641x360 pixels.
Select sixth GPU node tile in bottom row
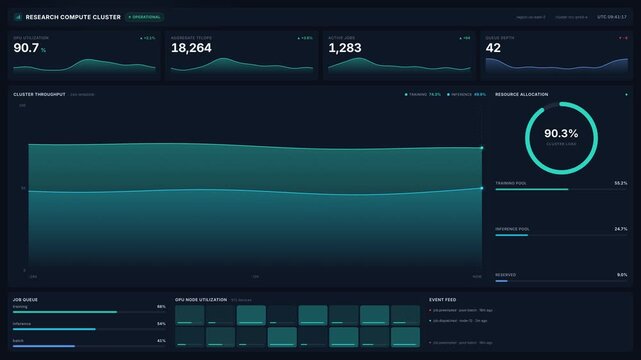click(x=344, y=337)
